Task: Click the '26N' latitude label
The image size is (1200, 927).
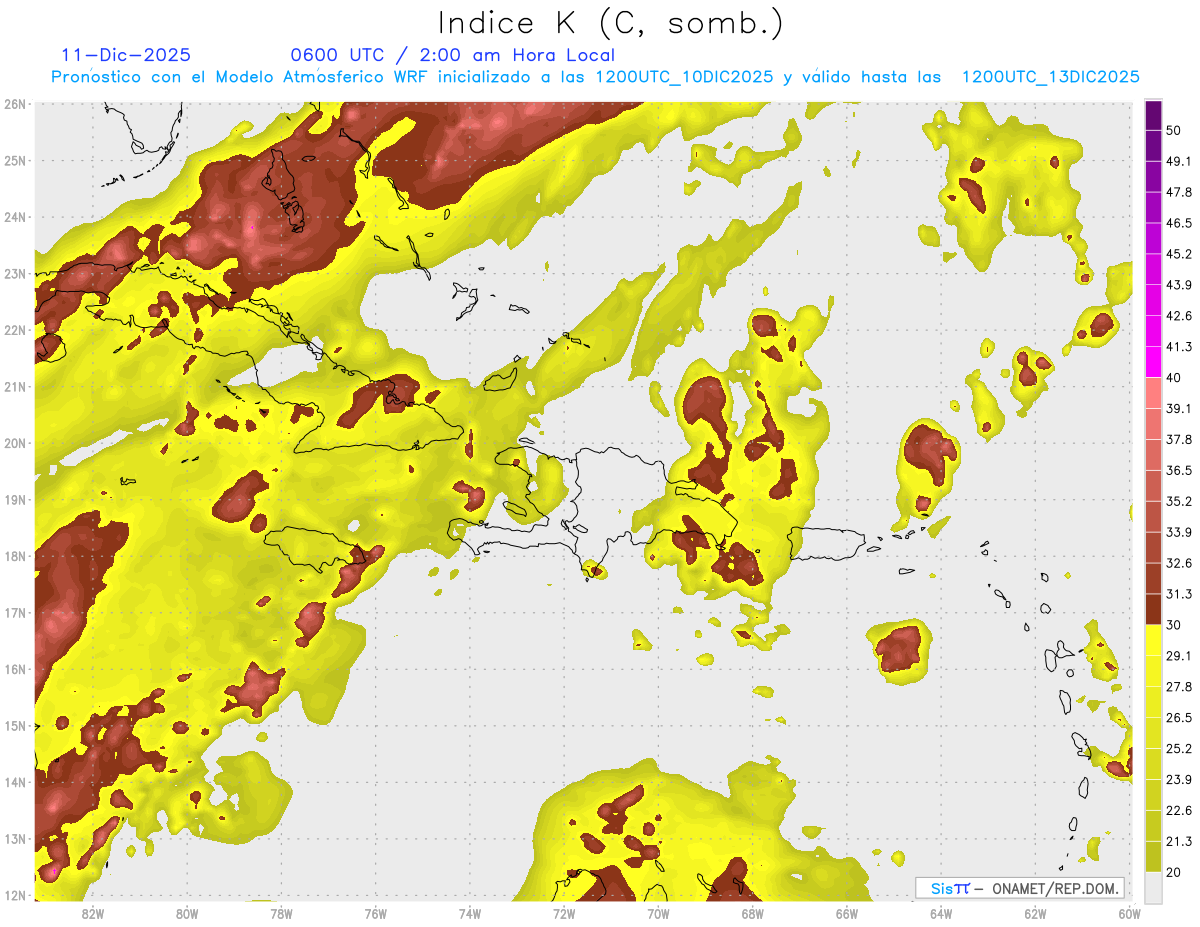Action: 15,104
